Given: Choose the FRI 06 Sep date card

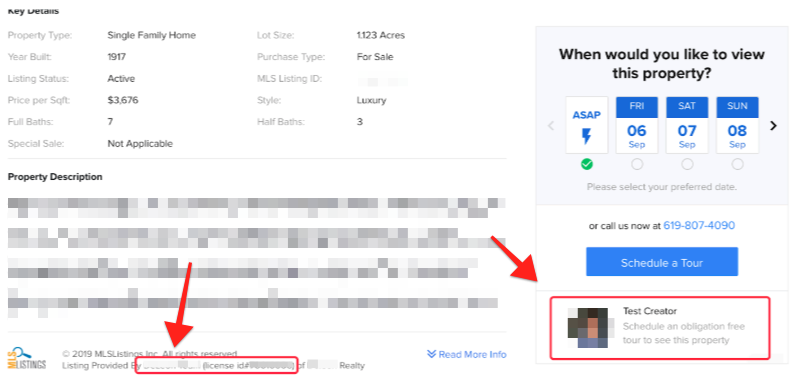Looking at the screenshot, I should [x=637, y=125].
